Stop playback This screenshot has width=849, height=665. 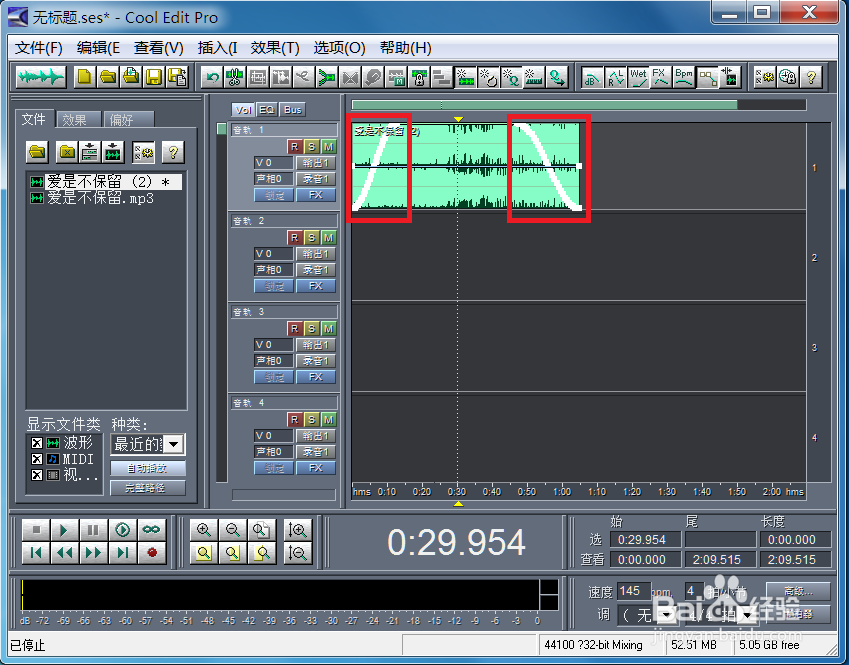(x=36, y=530)
